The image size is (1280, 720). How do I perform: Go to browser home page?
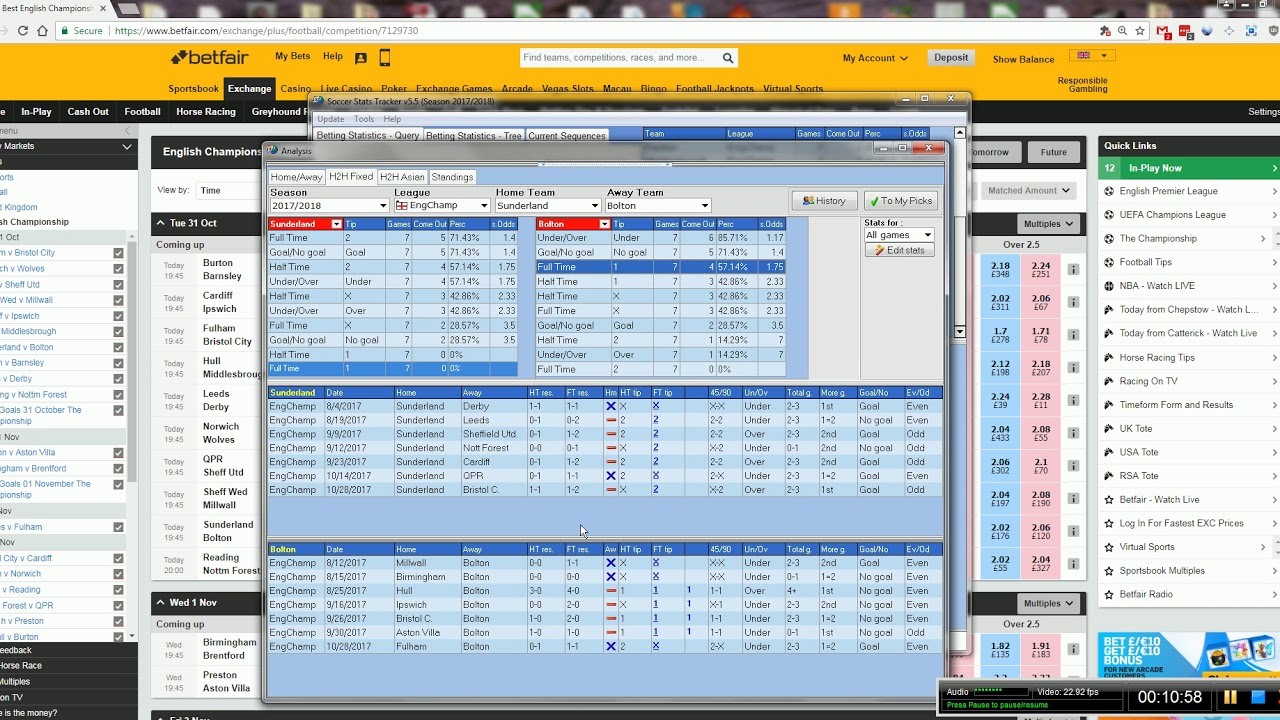(x=42, y=31)
